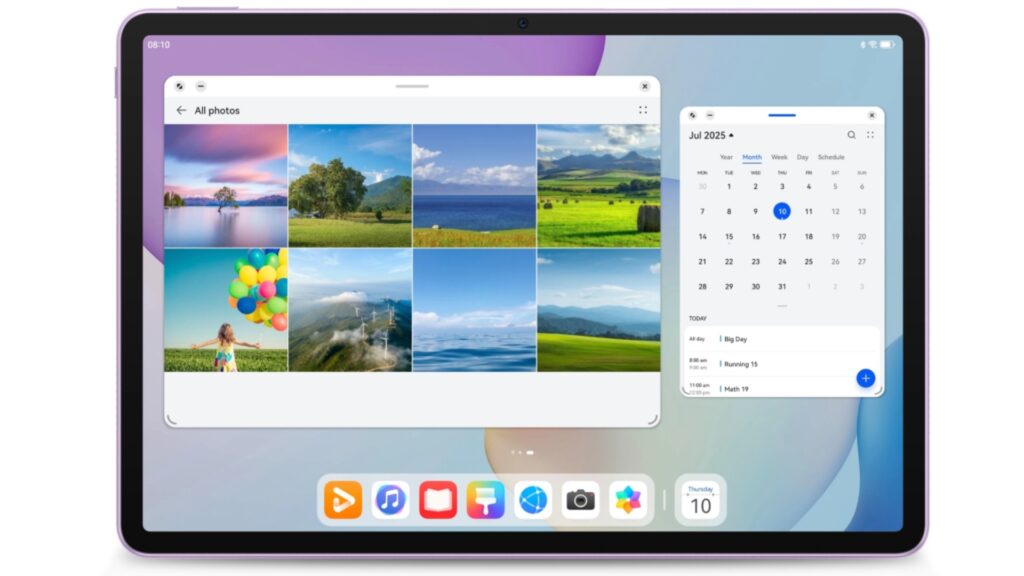This screenshot has height=576, width=1024.
Task: Open the four-dot menu in photos window
Action: coord(643,110)
